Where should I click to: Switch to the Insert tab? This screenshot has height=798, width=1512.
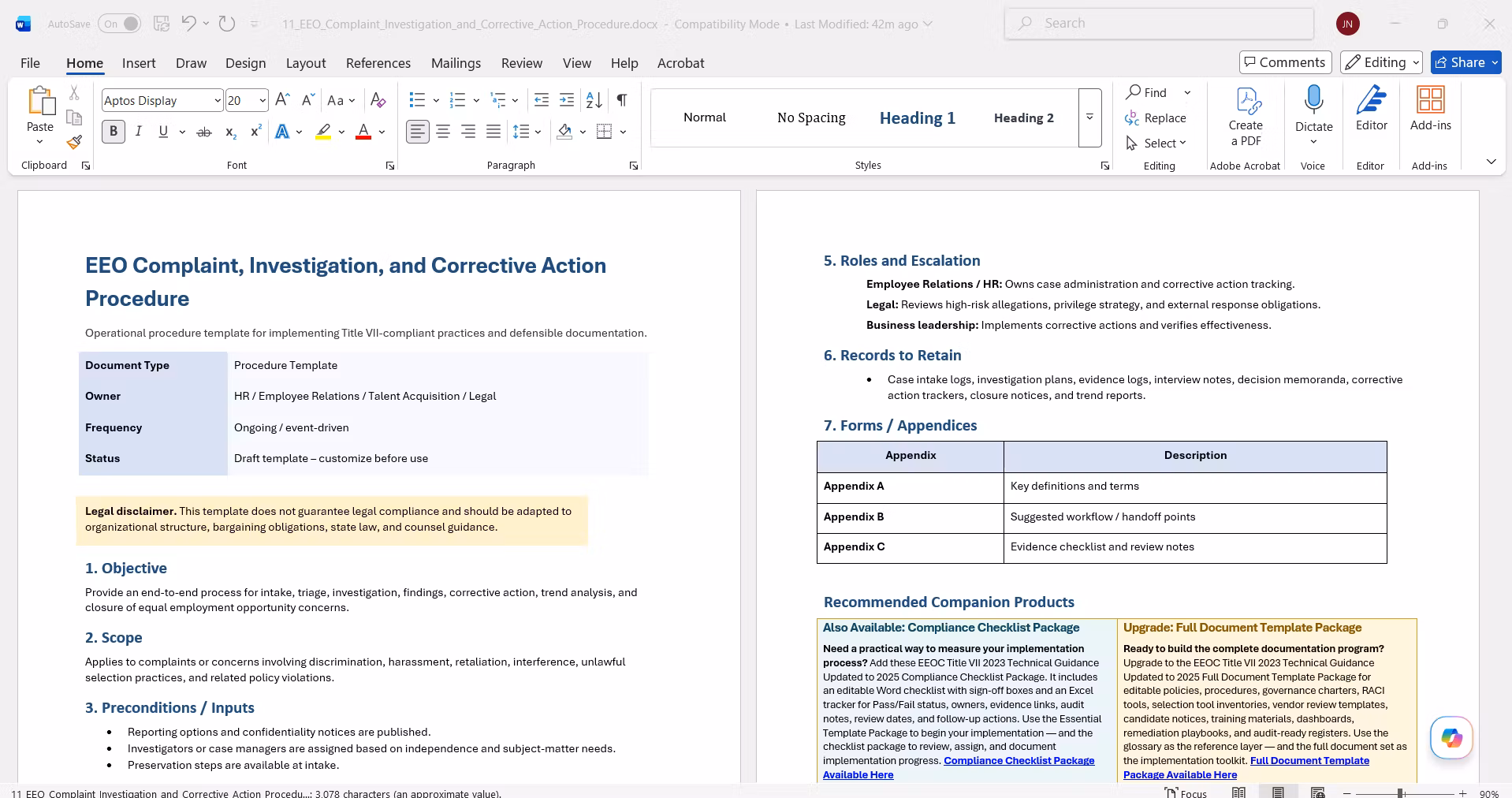click(x=139, y=63)
